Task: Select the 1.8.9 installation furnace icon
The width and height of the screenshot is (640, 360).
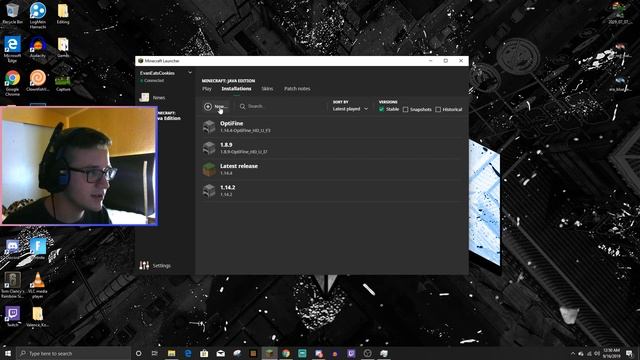Action: (209, 148)
